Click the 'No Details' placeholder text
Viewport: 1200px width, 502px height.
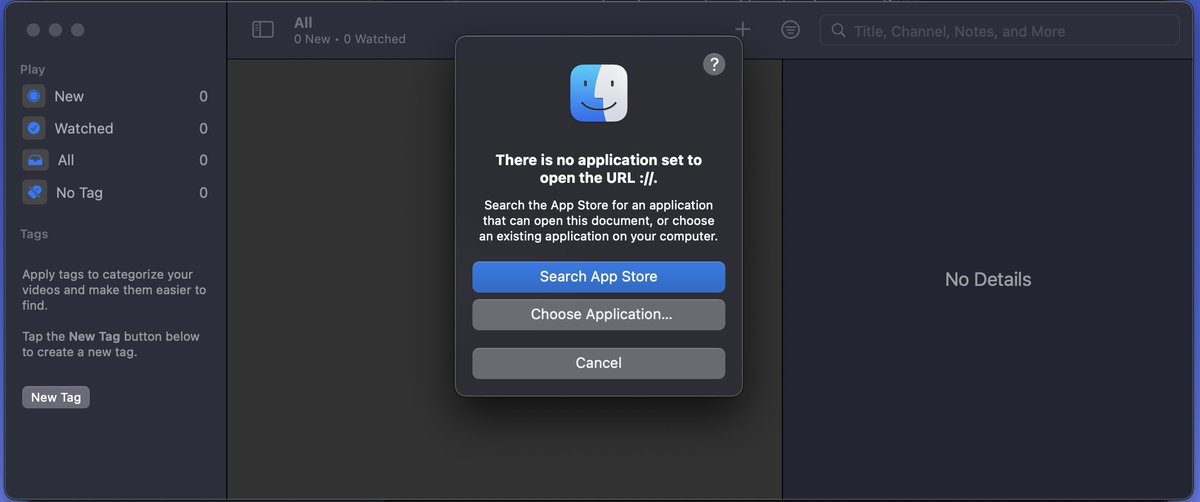tap(988, 280)
